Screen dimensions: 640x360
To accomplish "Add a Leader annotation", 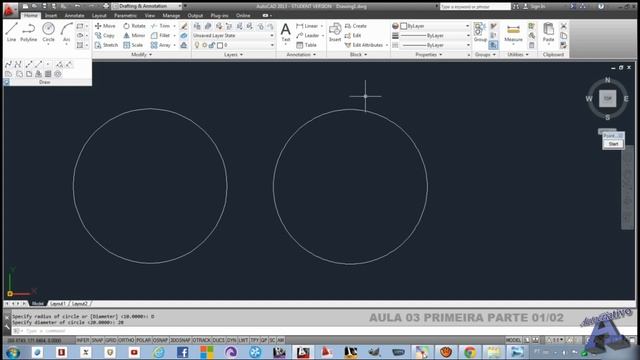I will [x=308, y=36].
